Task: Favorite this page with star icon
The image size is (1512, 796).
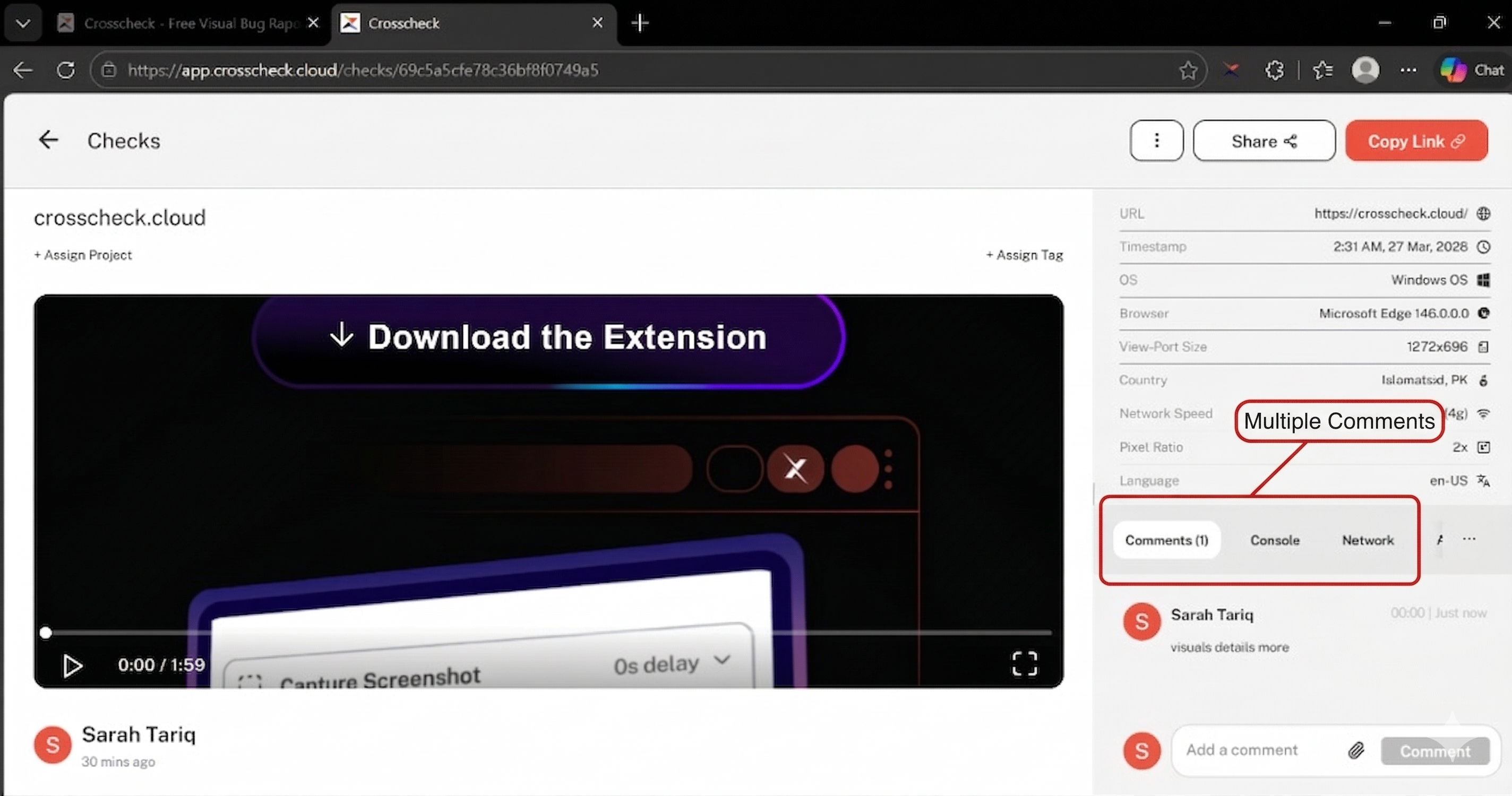Action: click(1188, 71)
